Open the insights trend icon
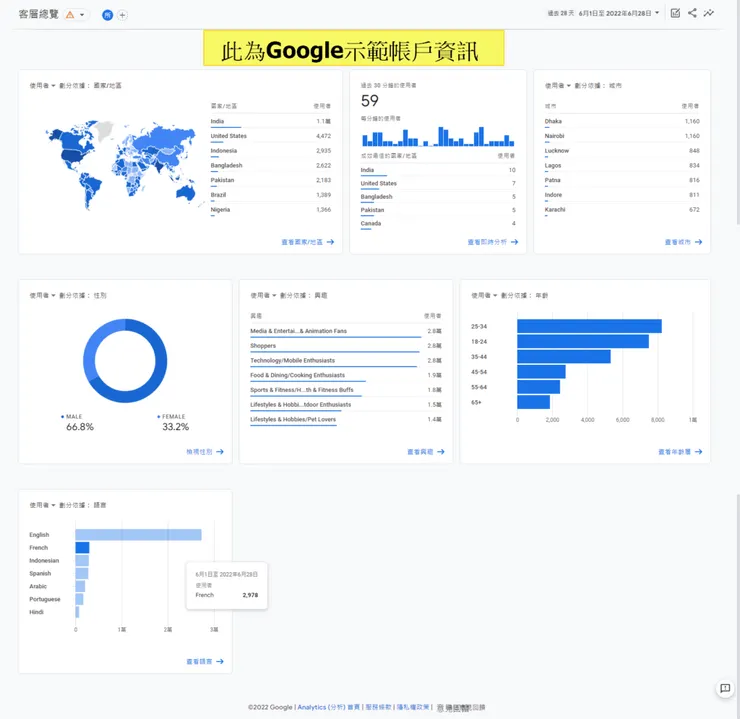740x719 pixels. [708, 13]
